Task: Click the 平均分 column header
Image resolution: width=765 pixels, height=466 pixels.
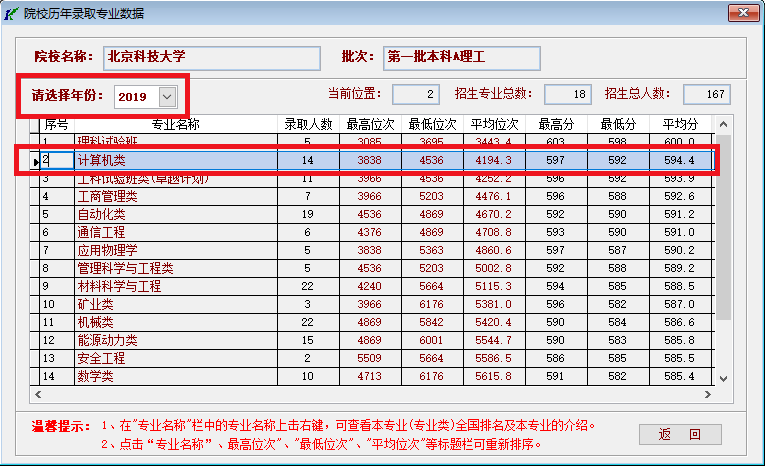Action: (680, 125)
